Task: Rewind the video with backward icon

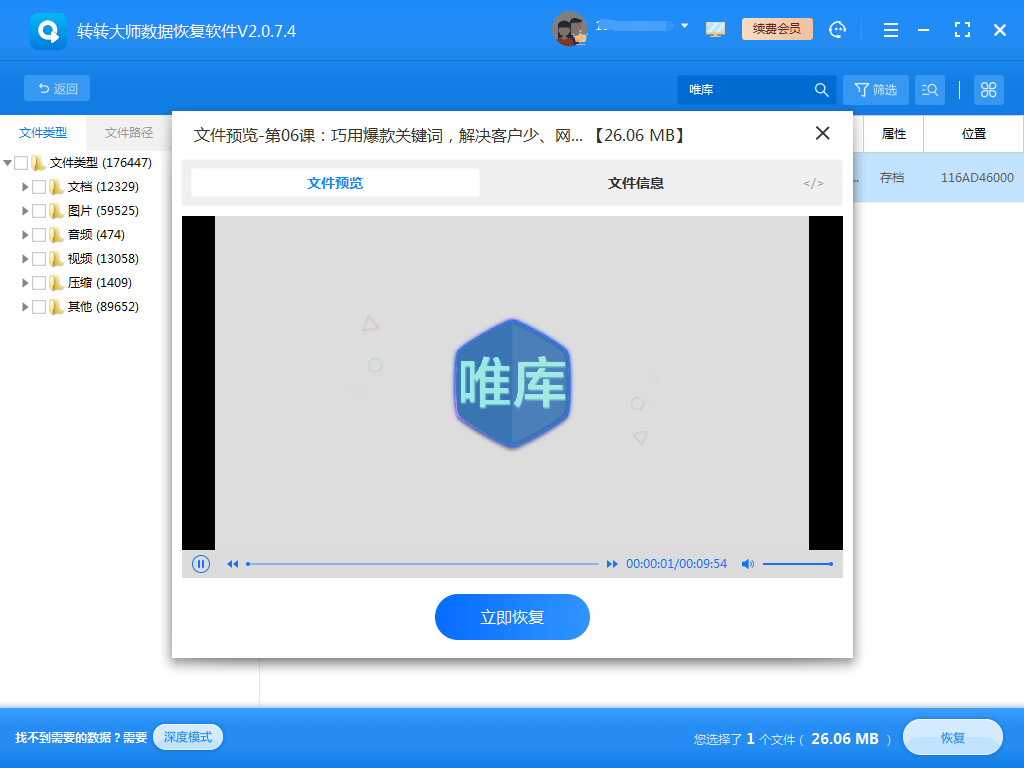Action: coord(232,564)
